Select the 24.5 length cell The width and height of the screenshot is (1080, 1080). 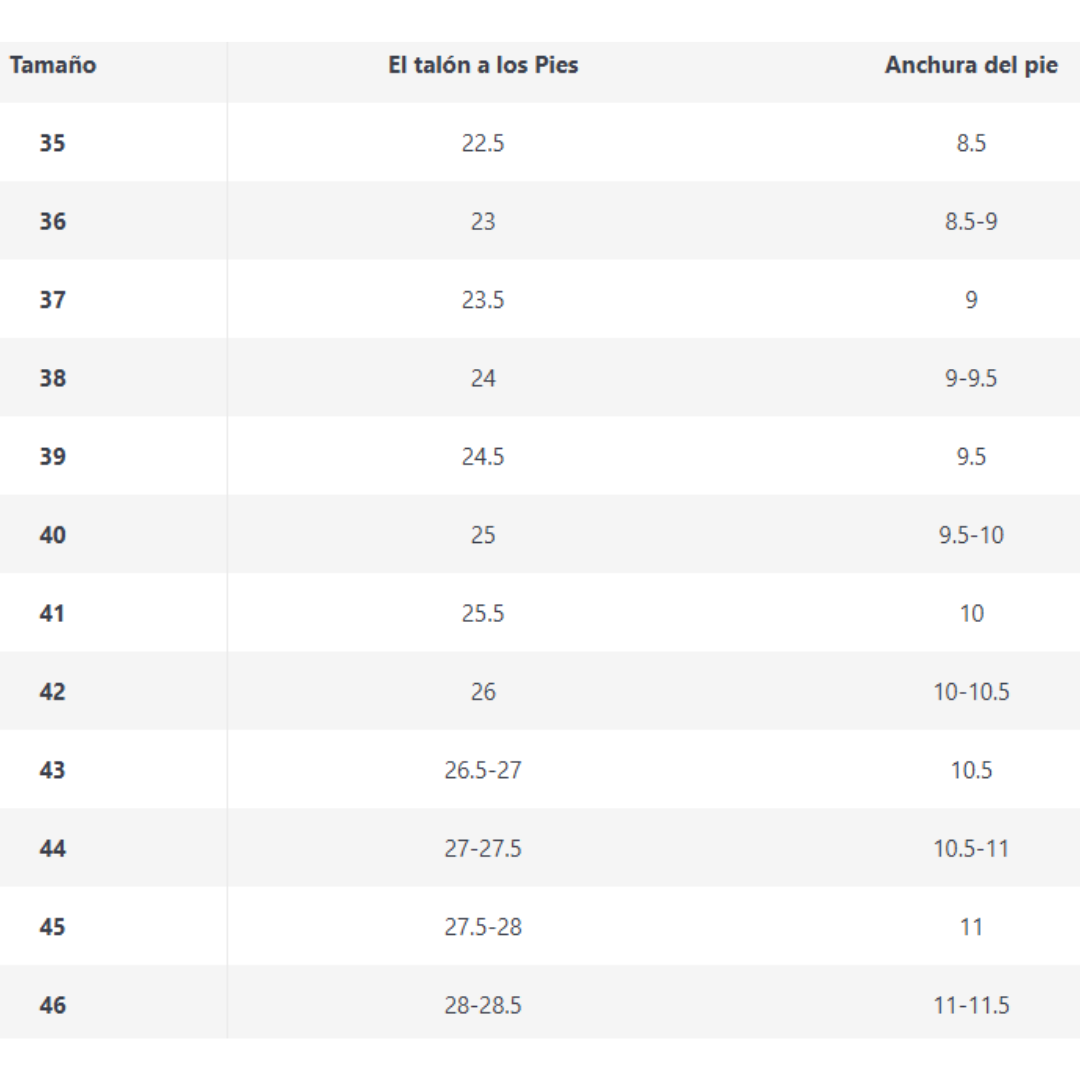[x=483, y=457]
